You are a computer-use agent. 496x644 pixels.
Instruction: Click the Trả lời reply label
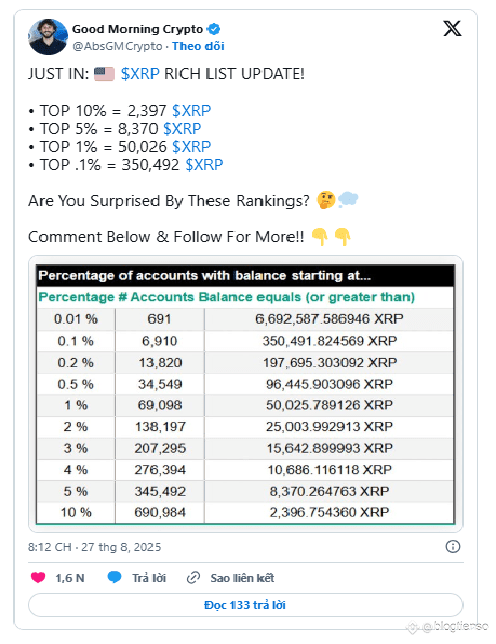coord(149,578)
